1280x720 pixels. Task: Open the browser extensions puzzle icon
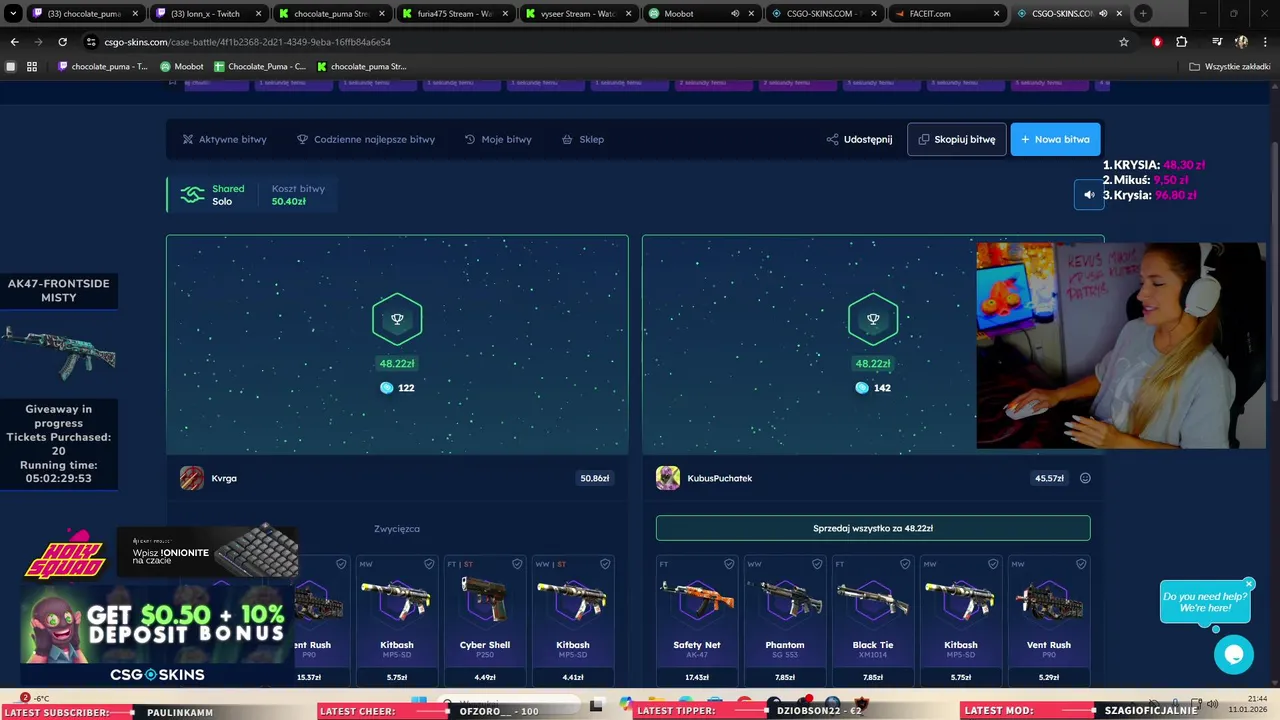[x=1182, y=42]
